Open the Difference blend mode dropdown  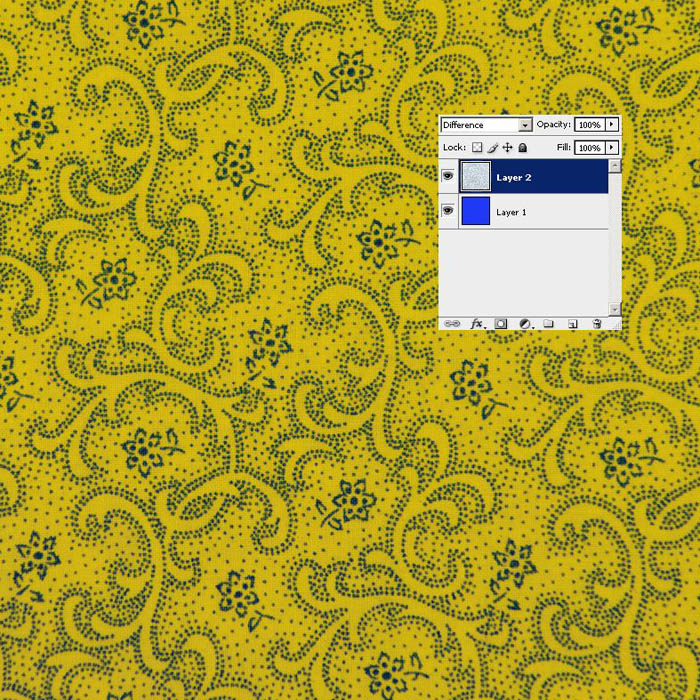pyautogui.click(x=486, y=125)
